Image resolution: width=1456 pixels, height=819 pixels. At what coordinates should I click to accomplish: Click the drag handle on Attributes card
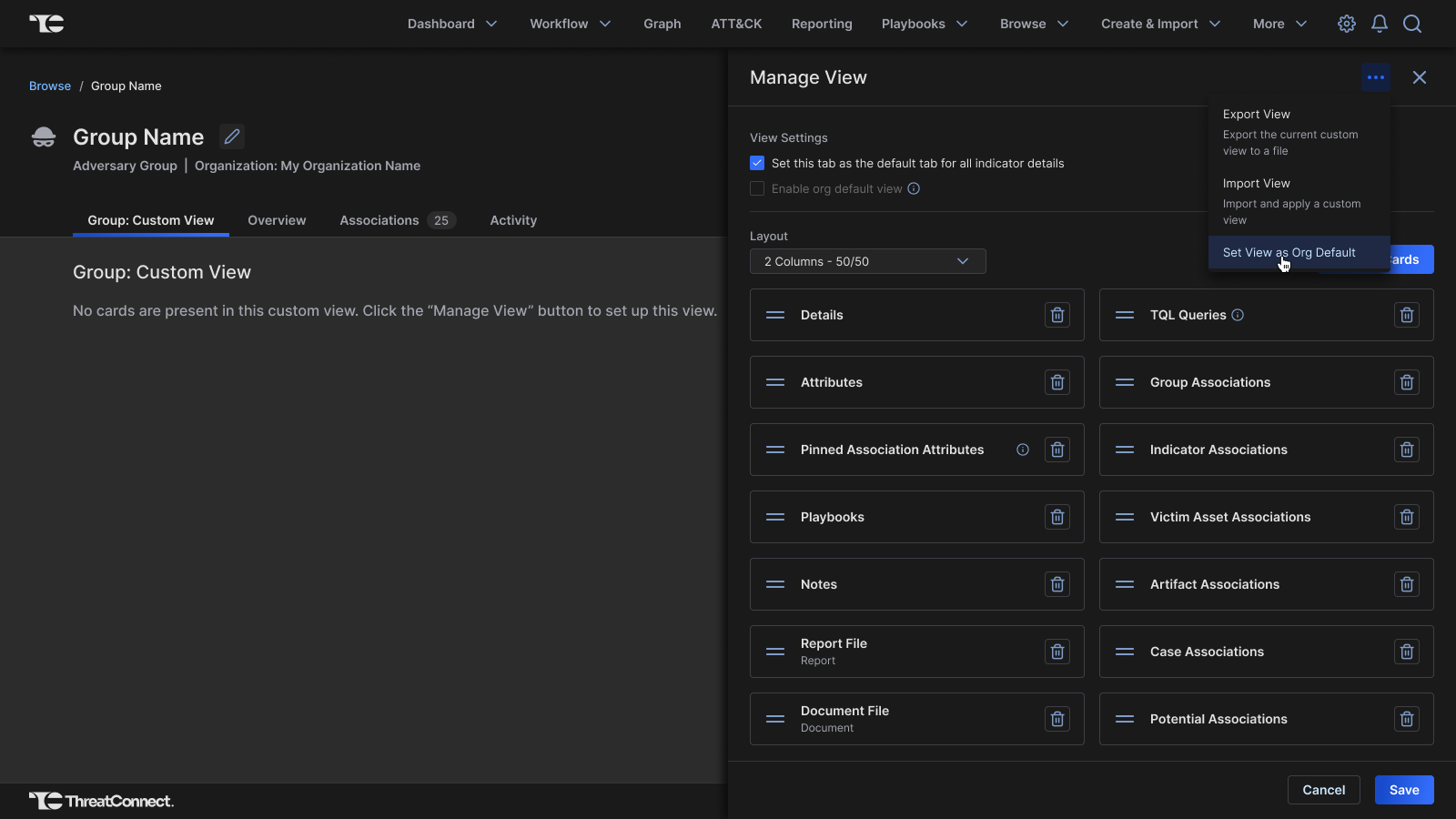coord(775,382)
